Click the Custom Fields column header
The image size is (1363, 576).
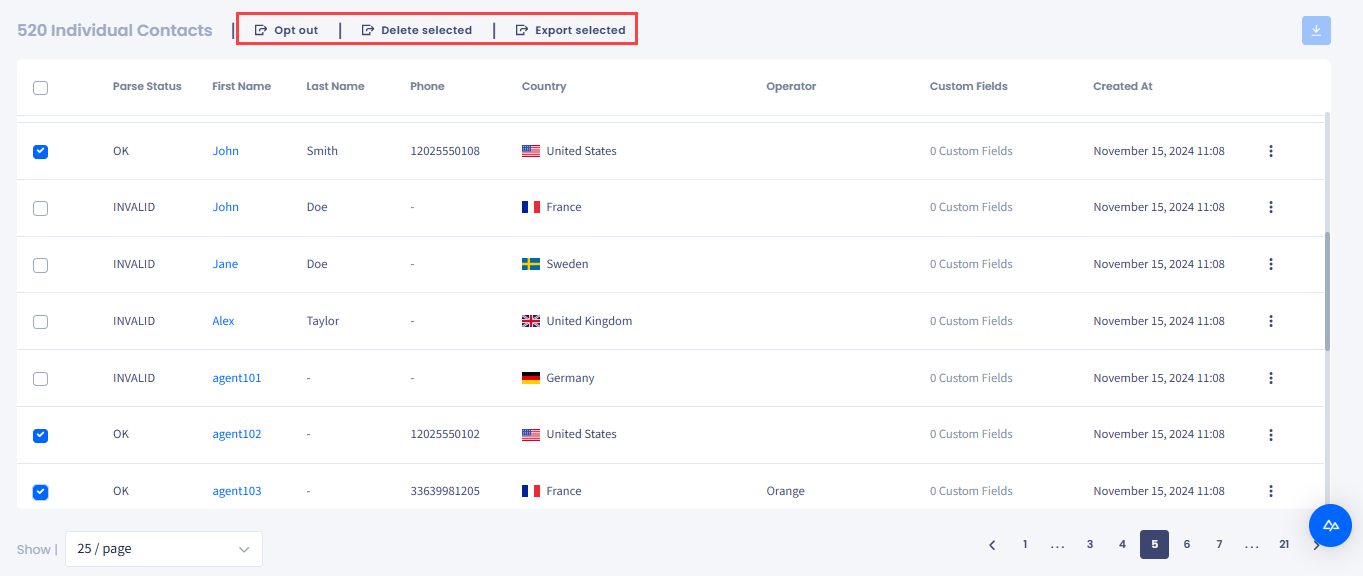969,86
